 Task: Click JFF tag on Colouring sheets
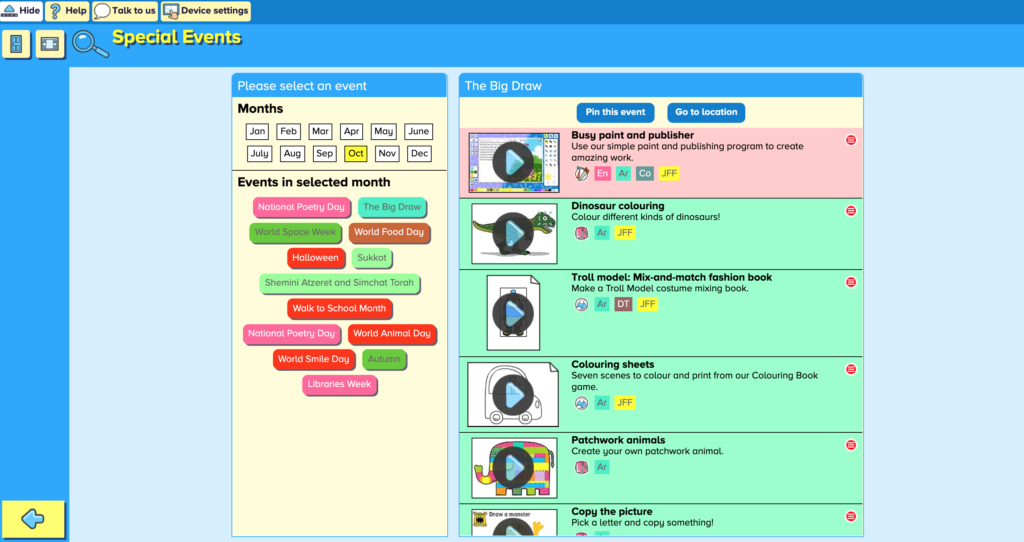pyautogui.click(x=625, y=403)
